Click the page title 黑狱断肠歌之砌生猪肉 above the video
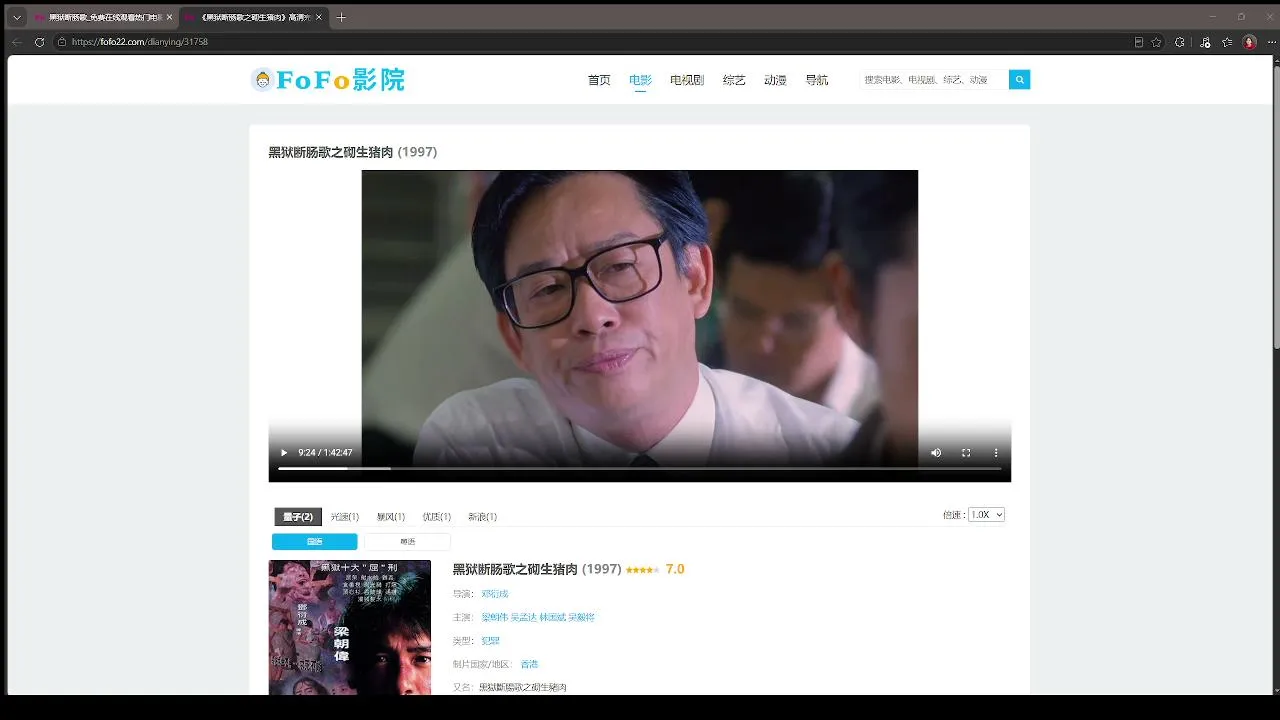Image resolution: width=1280 pixels, height=720 pixels. click(x=331, y=152)
